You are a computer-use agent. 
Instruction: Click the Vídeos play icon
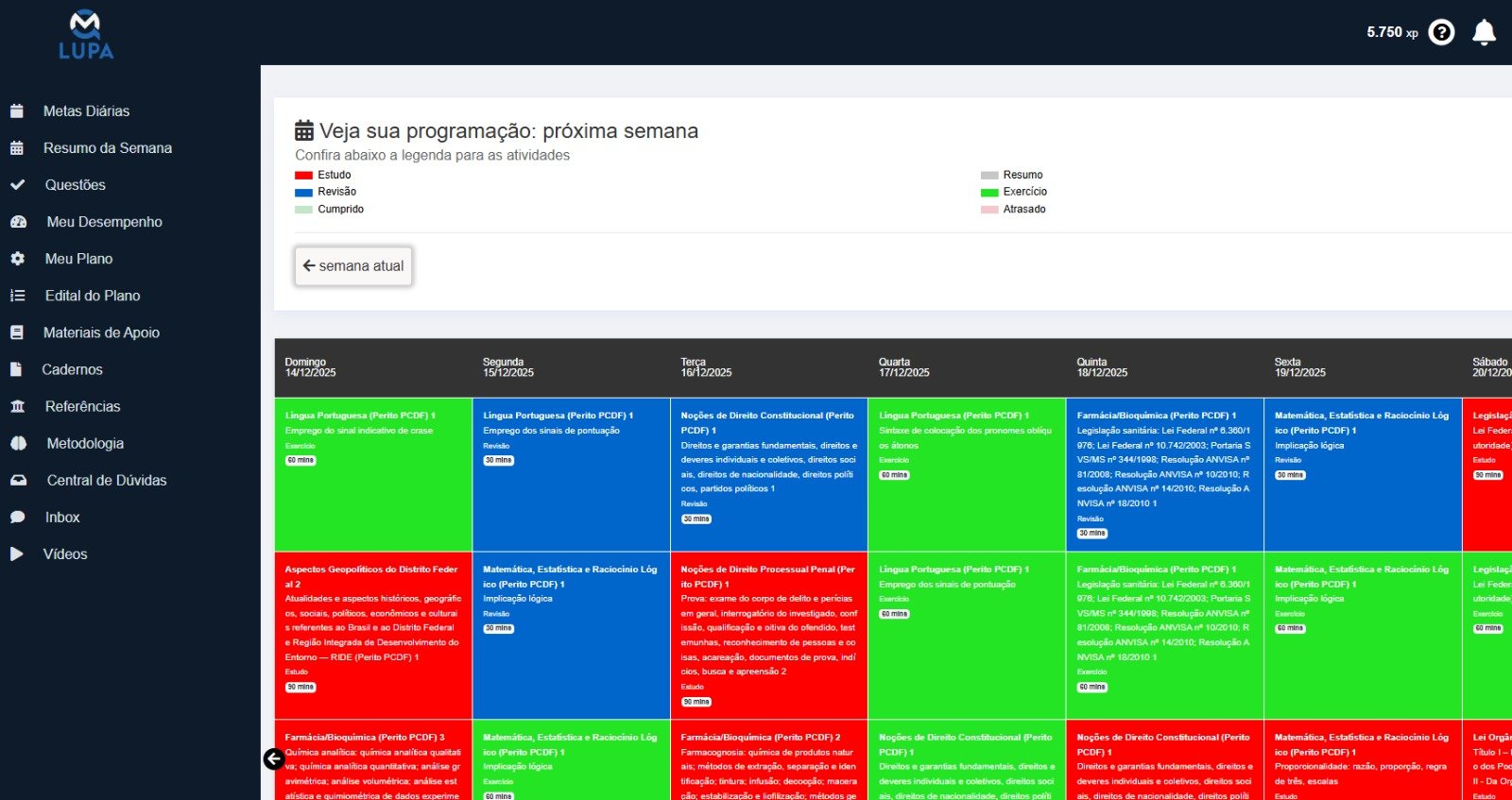tap(16, 554)
